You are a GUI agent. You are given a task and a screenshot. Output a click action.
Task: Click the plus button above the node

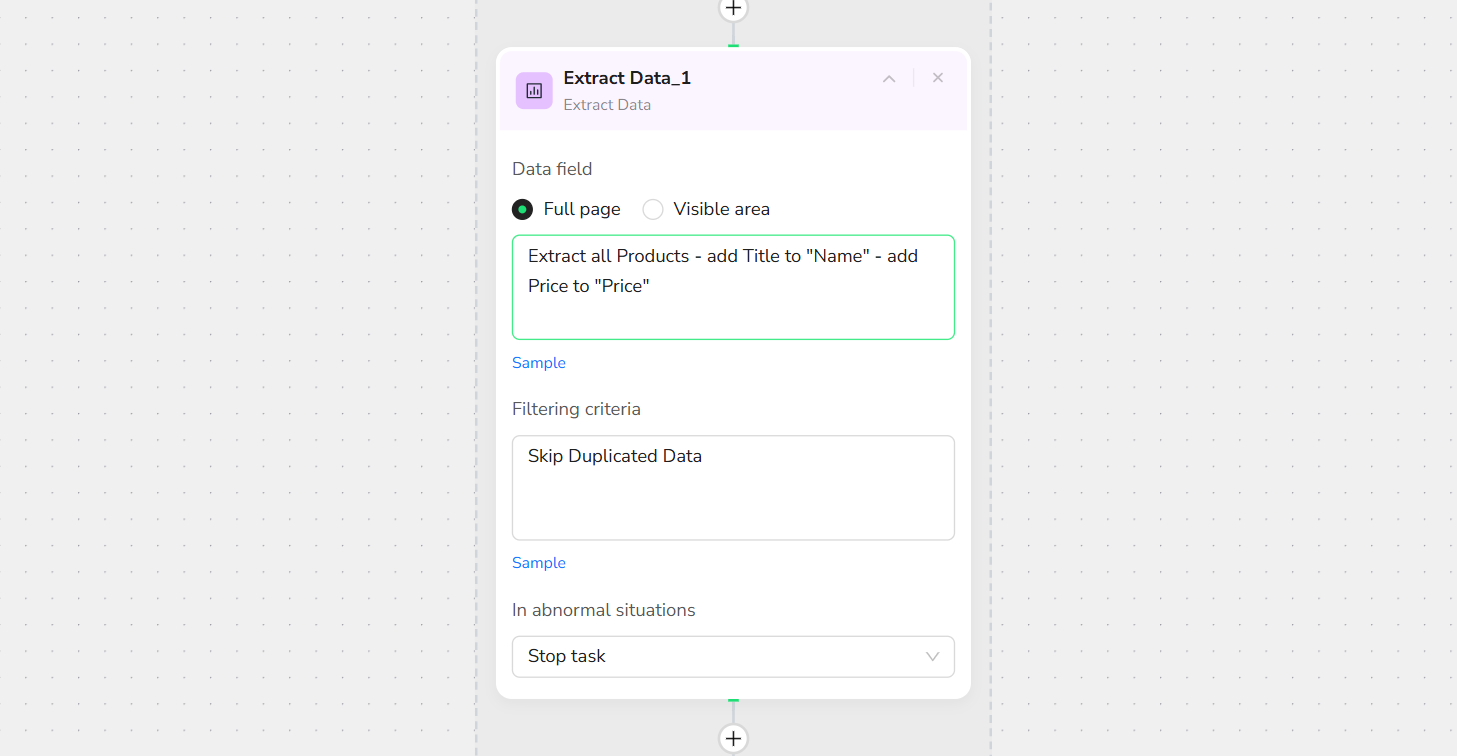(x=733, y=8)
